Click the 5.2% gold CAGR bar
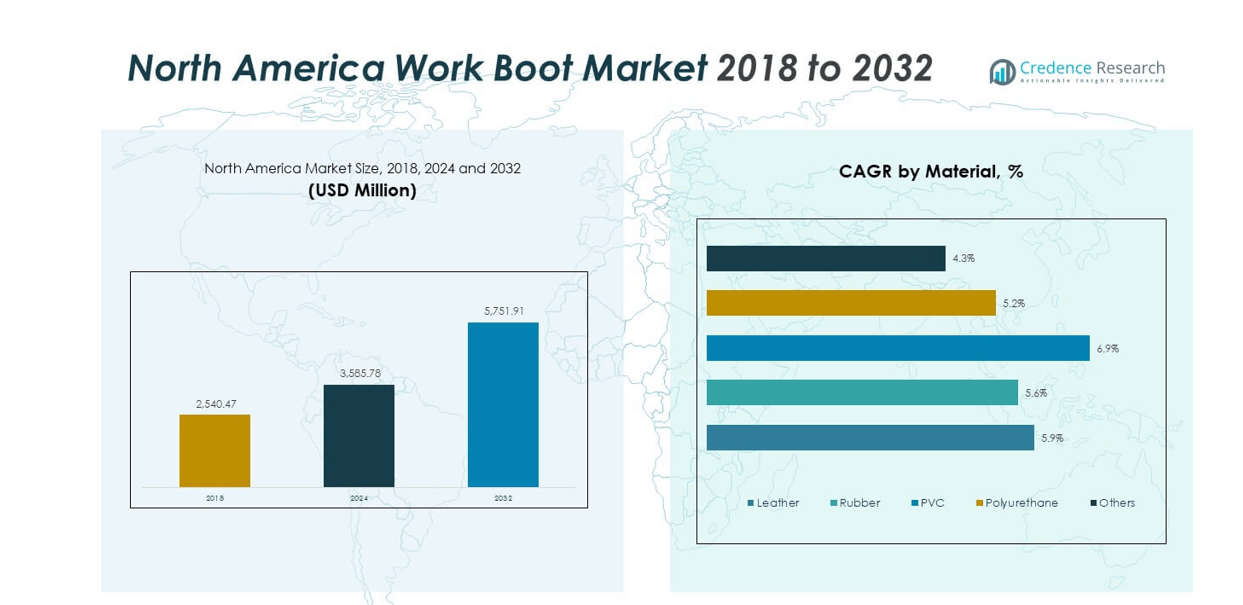1243x605 pixels. pyautogui.click(x=850, y=303)
